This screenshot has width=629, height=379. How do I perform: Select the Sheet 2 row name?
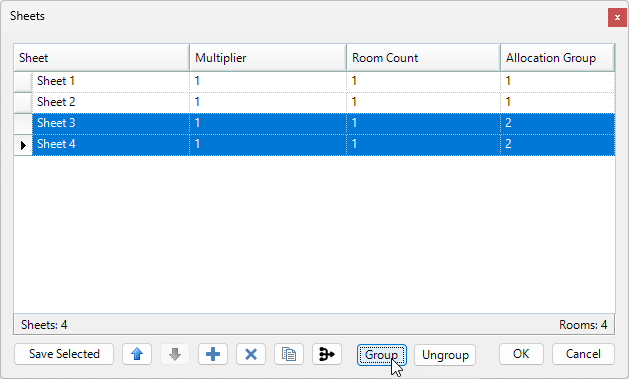coord(111,102)
